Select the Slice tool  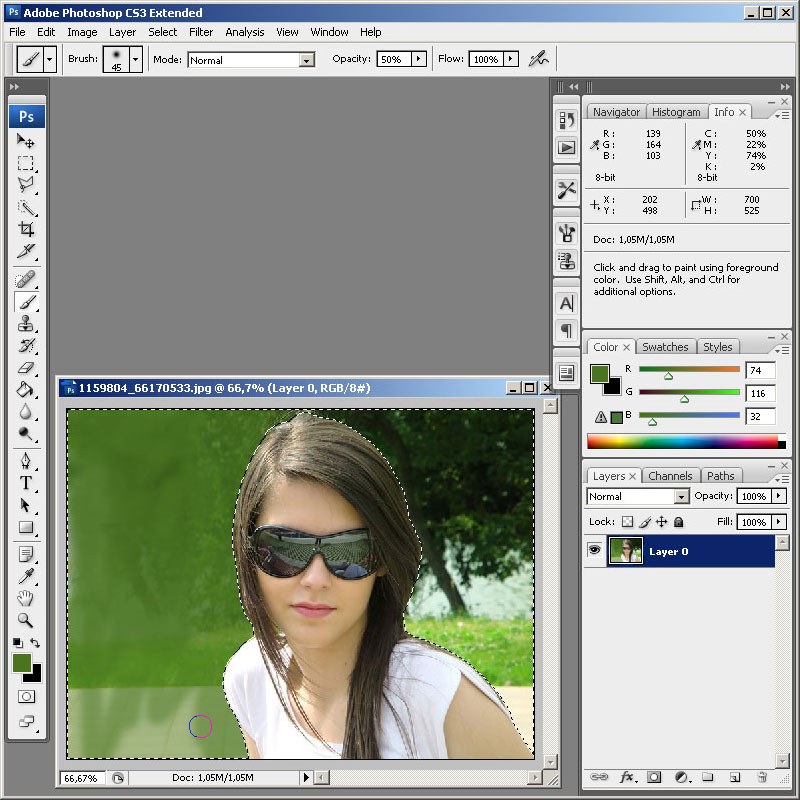click(26, 251)
